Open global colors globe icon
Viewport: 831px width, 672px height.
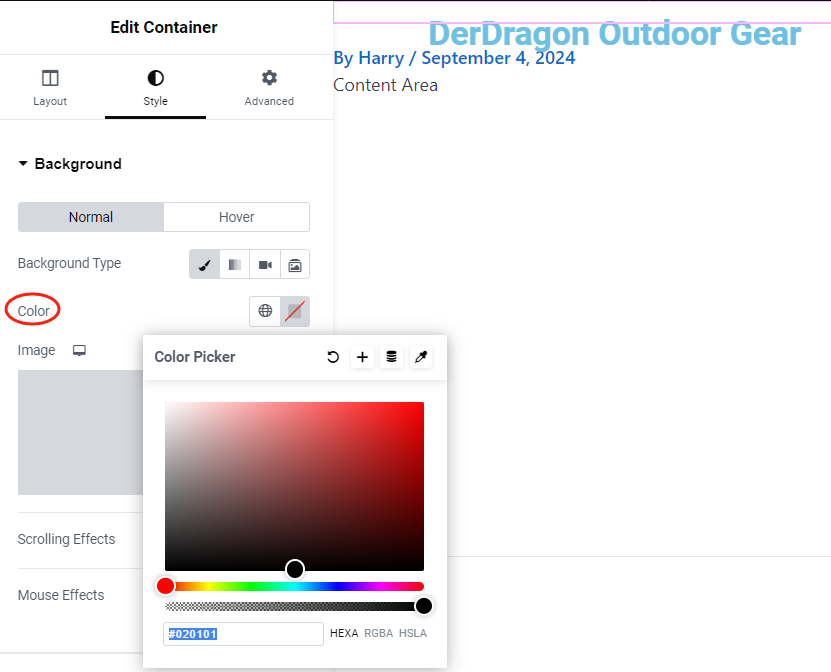(265, 311)
